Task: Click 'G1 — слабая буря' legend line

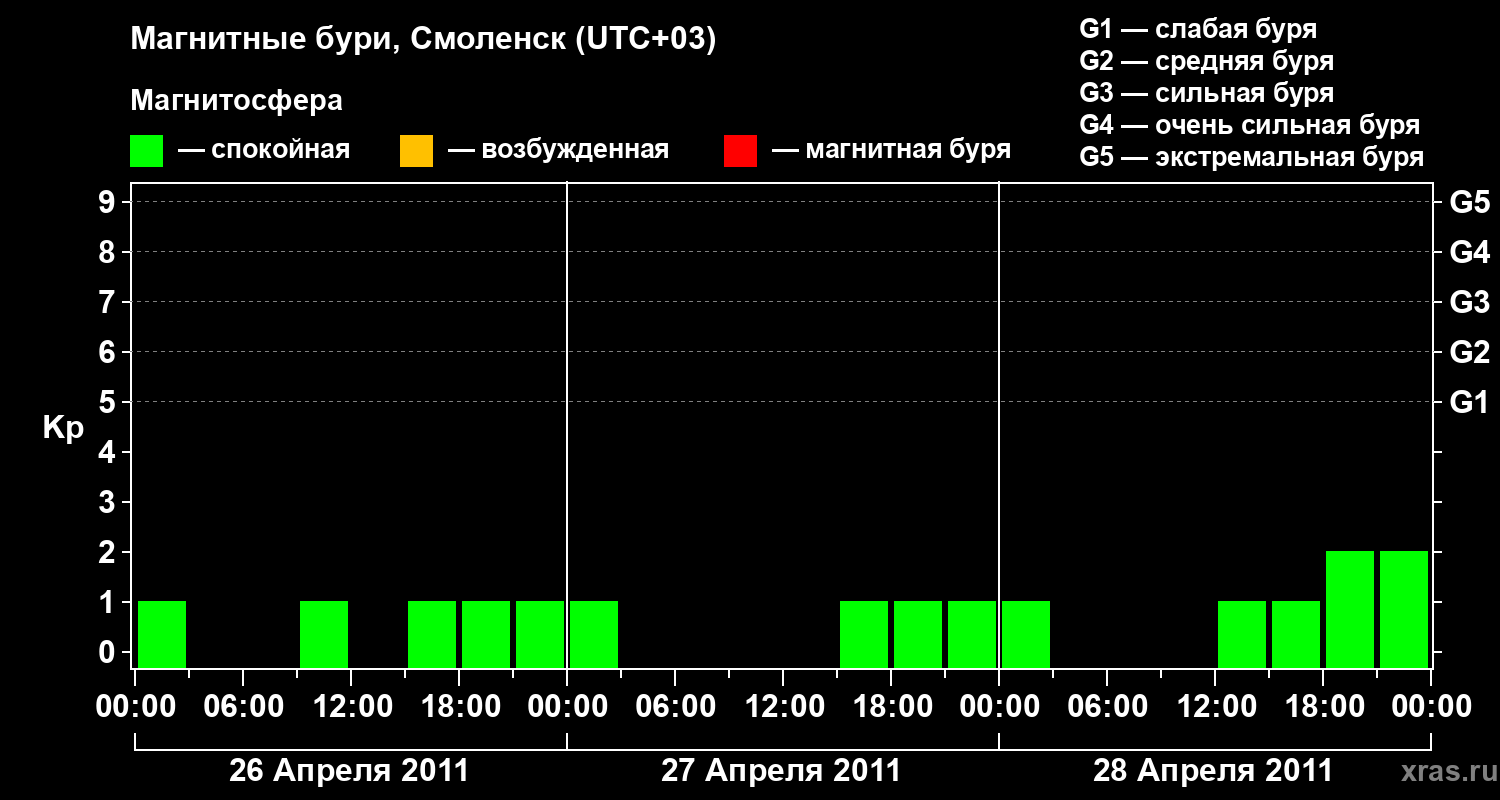Action: pos(1198,29)
